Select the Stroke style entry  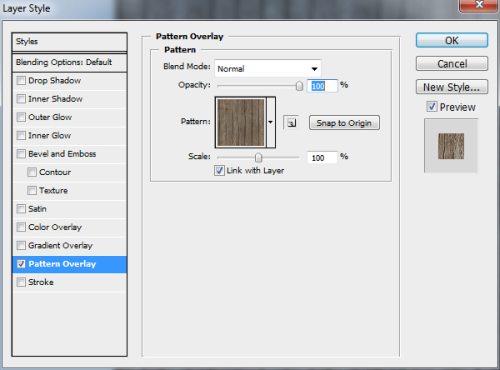(69, 282)
